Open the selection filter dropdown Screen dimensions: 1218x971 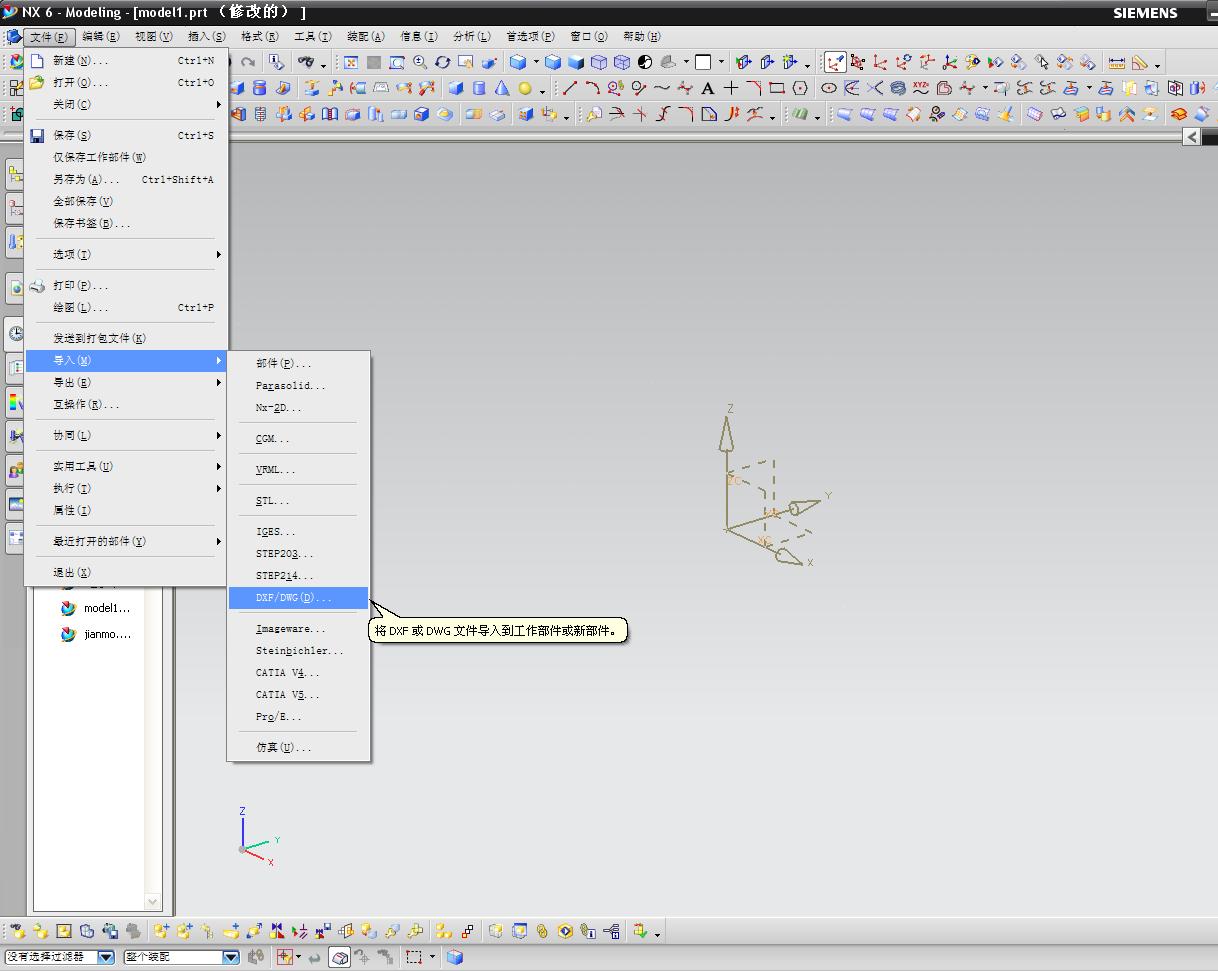click(106, 957)
